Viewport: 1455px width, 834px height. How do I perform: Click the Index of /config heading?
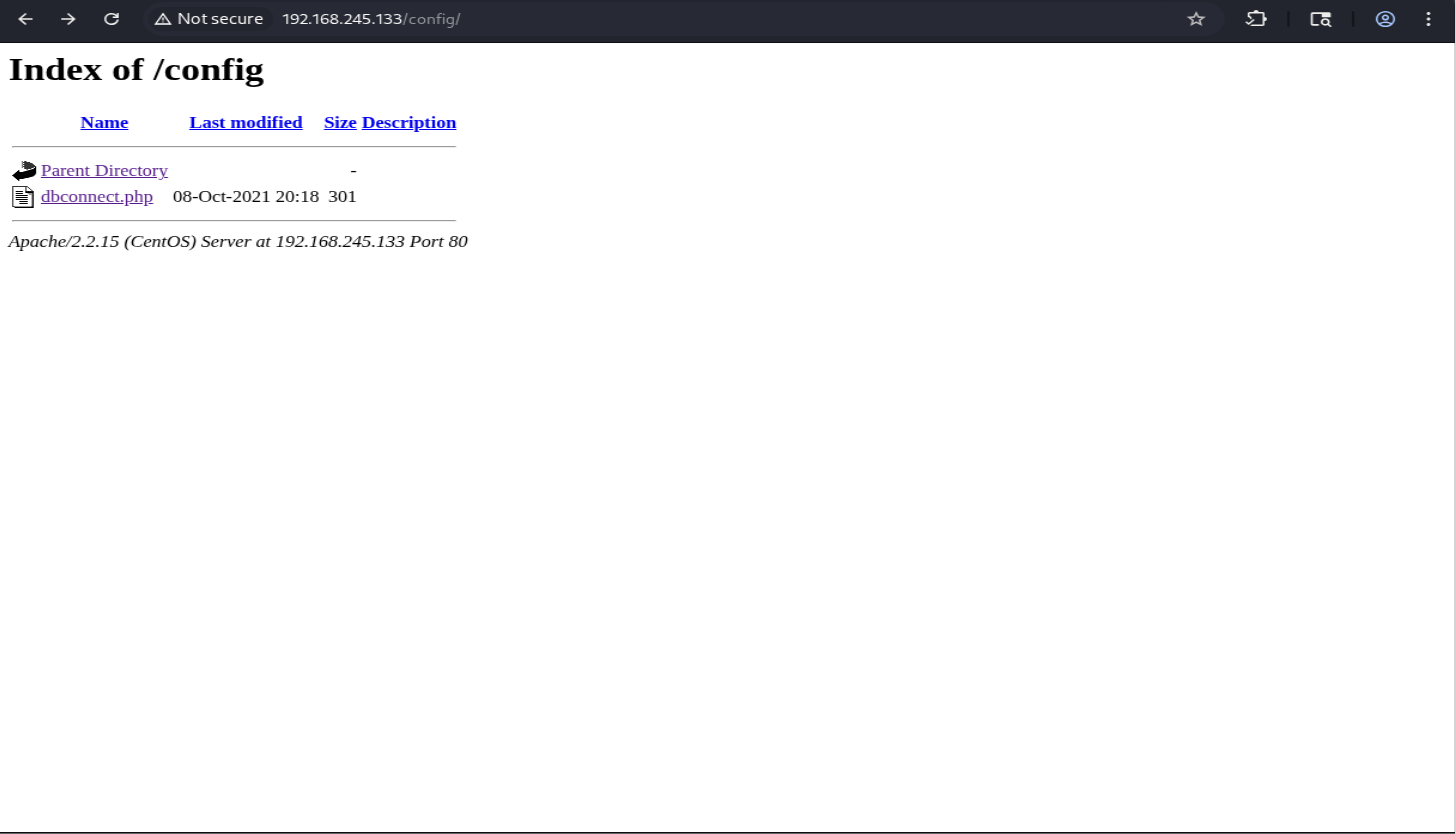136,70
